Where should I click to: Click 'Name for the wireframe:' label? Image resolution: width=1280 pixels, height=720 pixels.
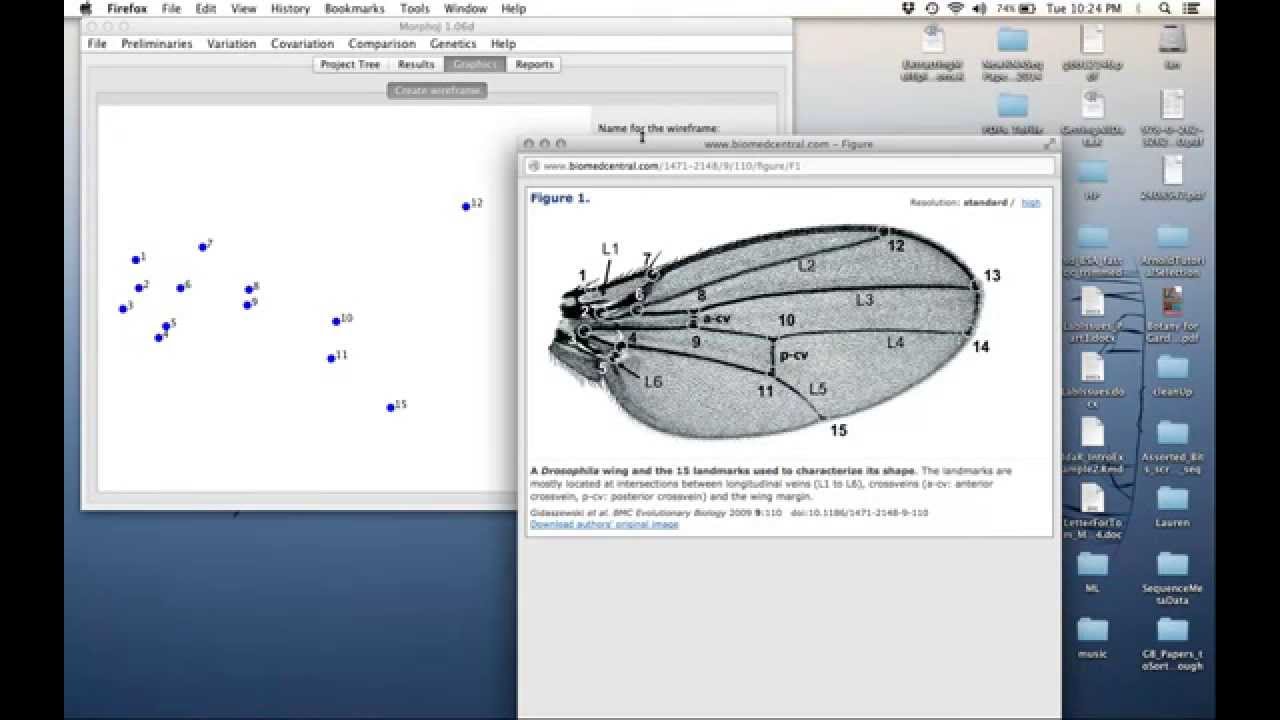coord(658,128)
